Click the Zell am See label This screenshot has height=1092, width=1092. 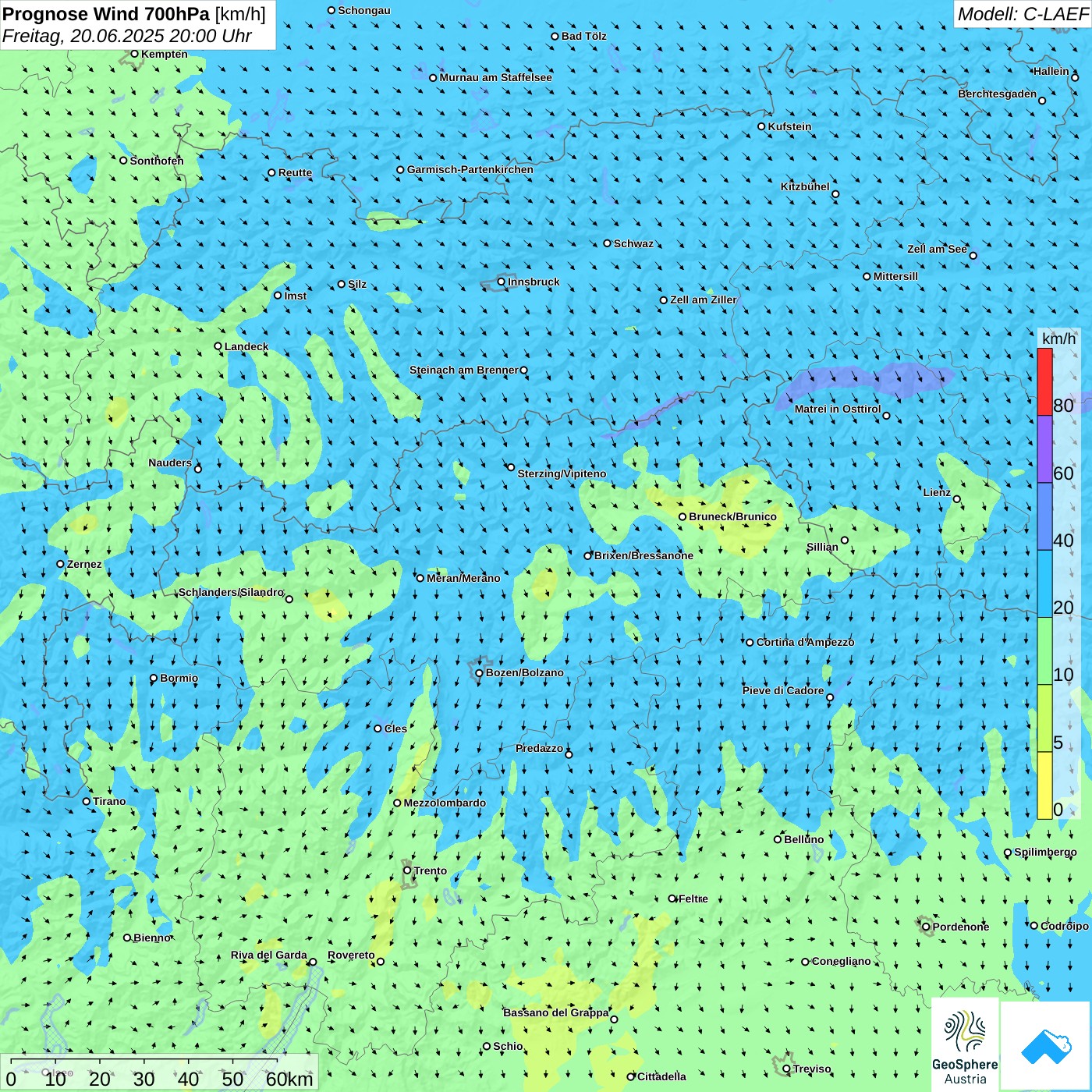937,249
